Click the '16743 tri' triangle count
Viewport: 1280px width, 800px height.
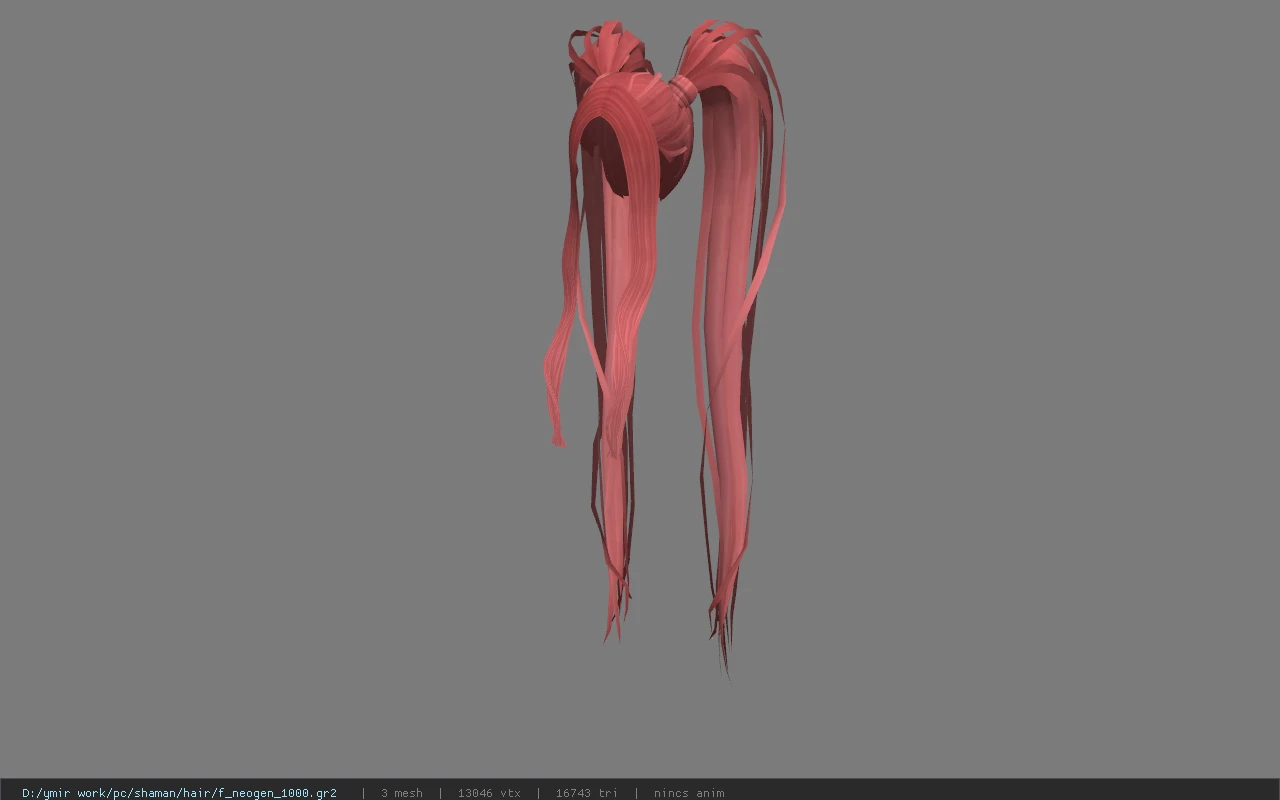[x=586, y=793]
